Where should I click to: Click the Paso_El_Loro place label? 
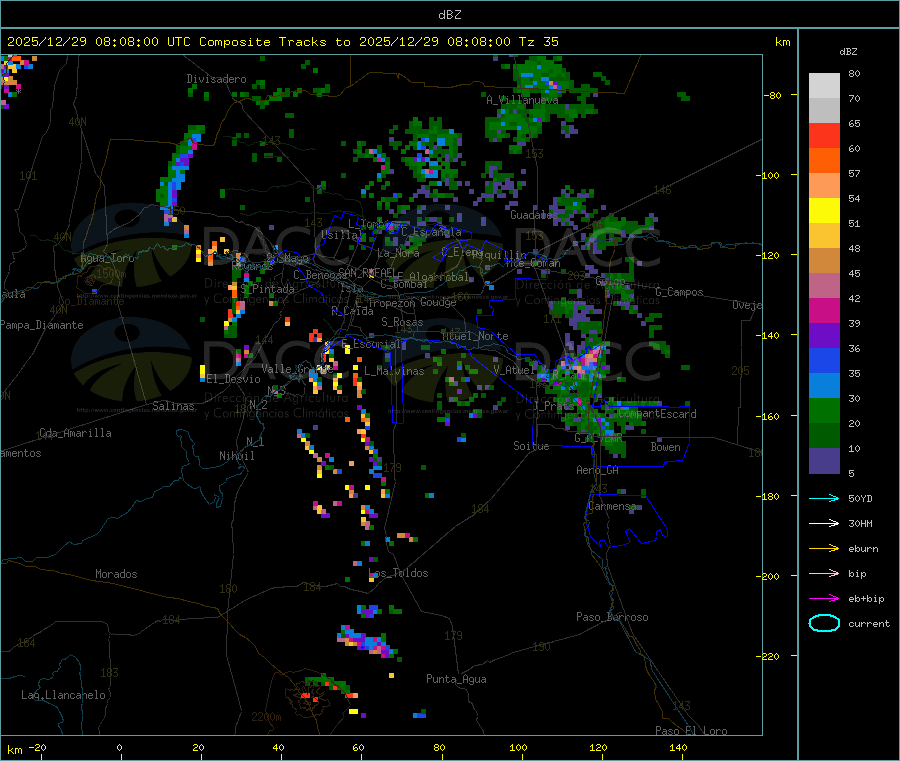pos(692,731)
